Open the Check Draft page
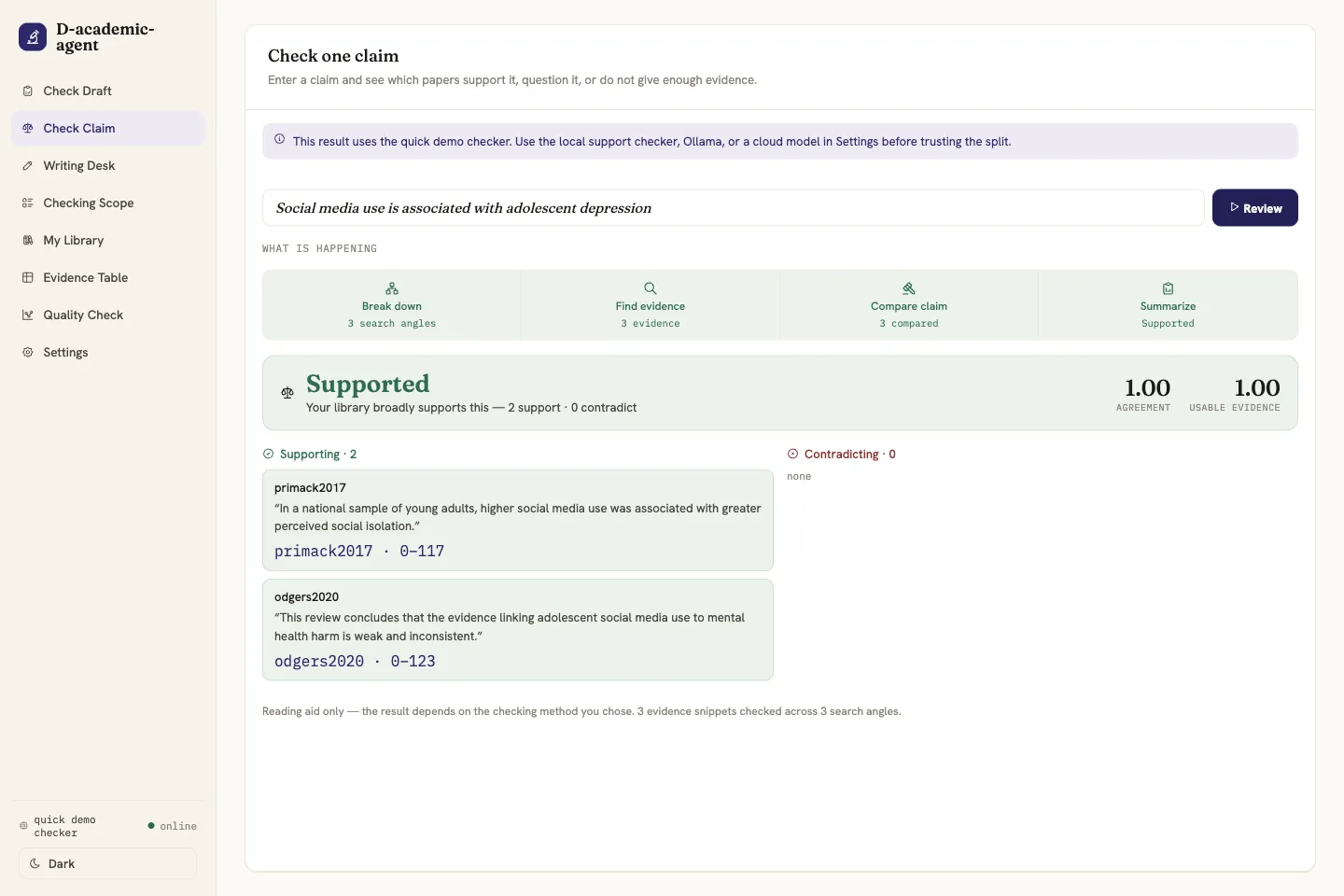This screenshot has width=1344, height=896. click(x=107, y=91)
